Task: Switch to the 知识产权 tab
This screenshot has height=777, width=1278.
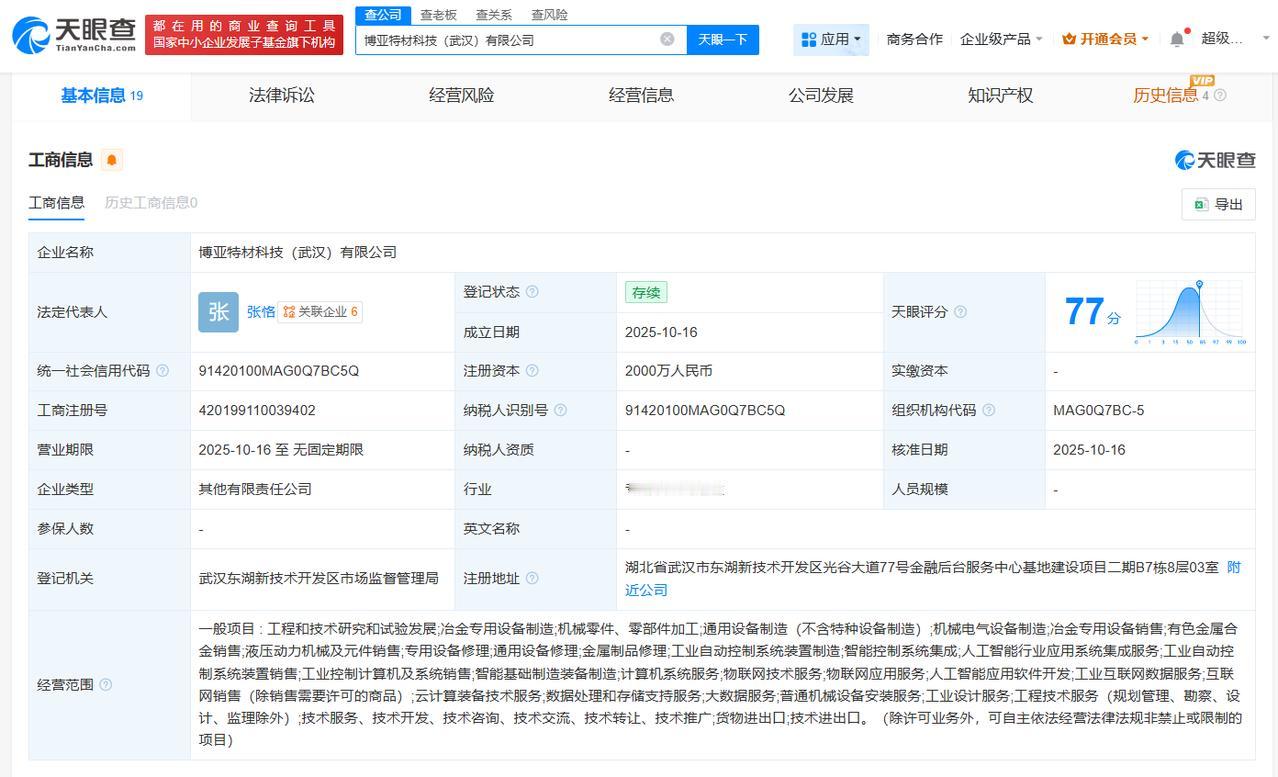Action: click(1000, 96)
